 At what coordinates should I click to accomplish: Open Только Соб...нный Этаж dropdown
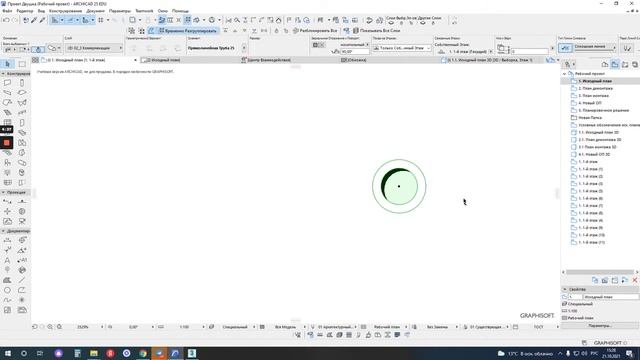[402, 48]
